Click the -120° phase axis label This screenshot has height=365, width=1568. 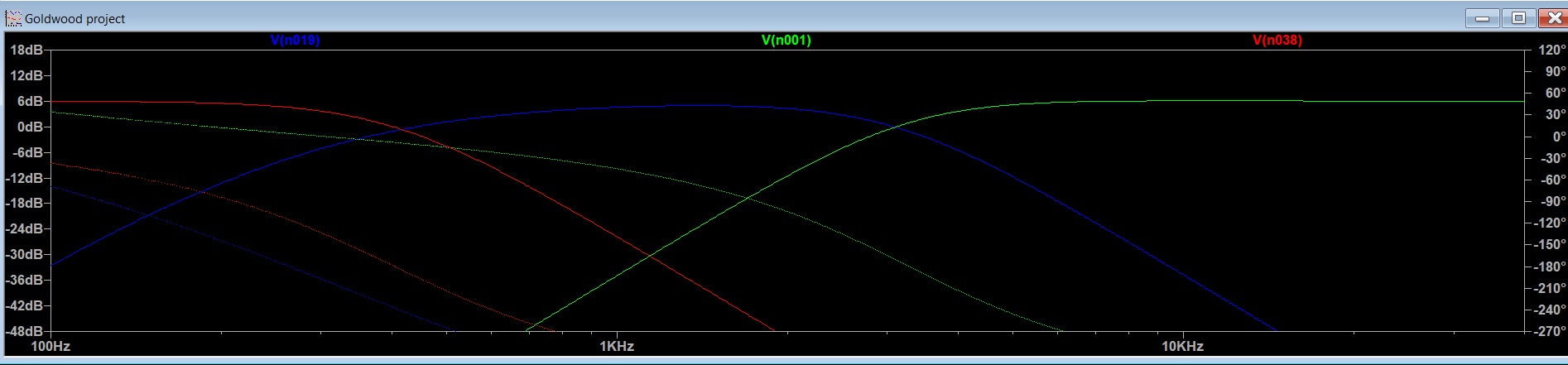(x=1550, y=223)
